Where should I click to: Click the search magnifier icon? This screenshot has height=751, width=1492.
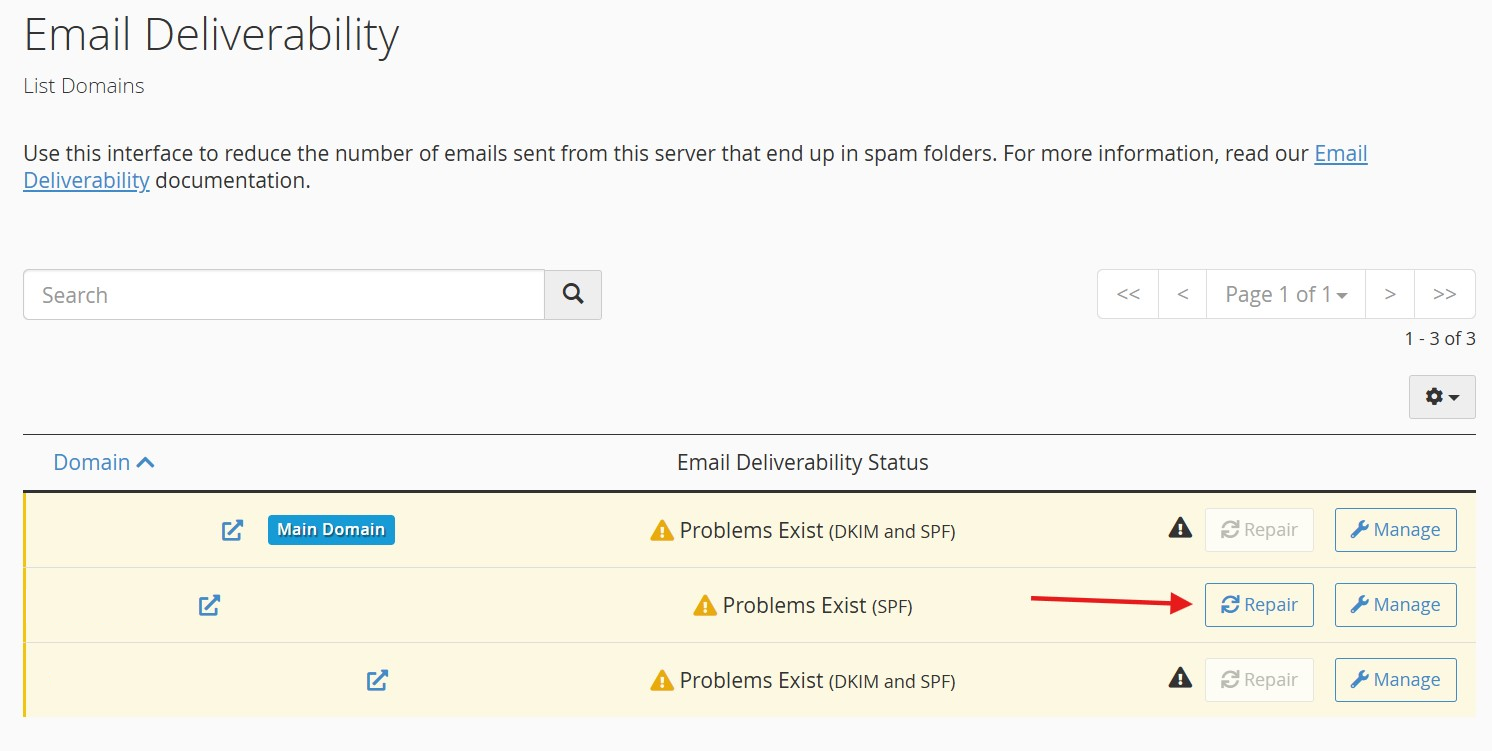click(572, 294)
